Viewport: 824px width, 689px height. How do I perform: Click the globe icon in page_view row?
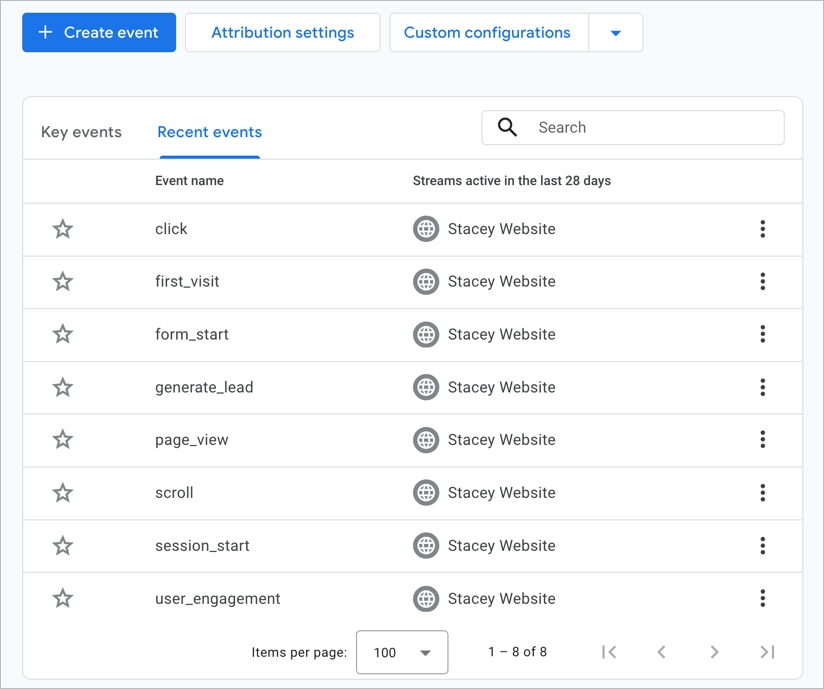pyautogui.click(x=426, y=440)
